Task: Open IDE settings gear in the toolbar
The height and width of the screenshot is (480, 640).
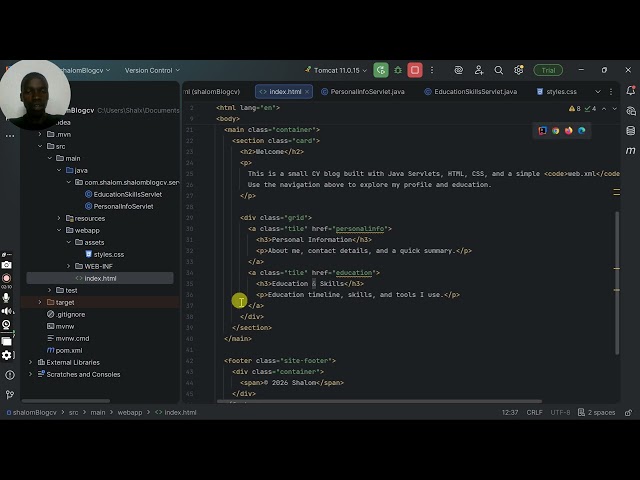Action: (518, 70)
